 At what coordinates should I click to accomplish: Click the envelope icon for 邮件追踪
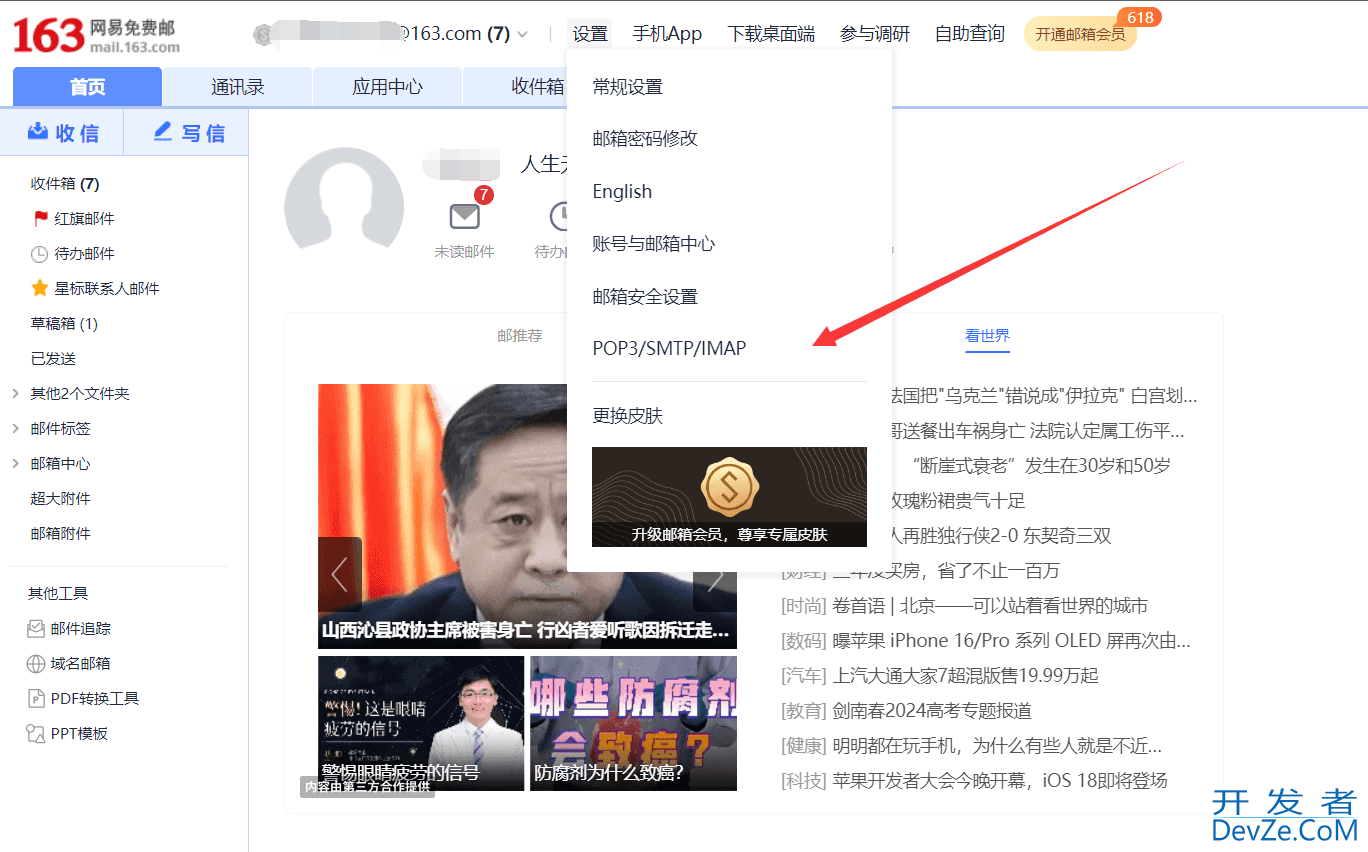[x=35, y=629]
